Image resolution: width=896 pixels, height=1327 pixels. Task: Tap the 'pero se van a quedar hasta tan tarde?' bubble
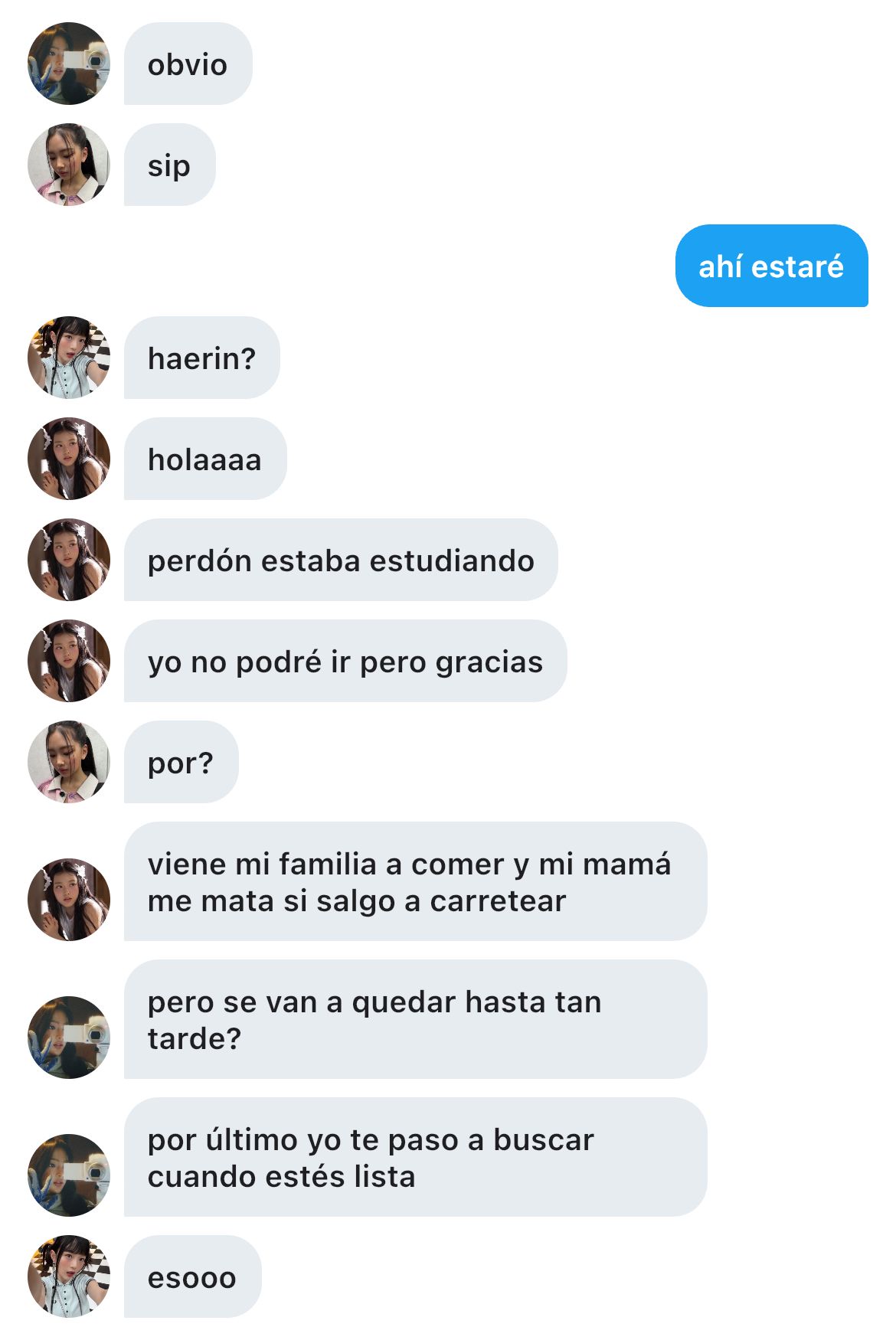click(x=416, y=1019)
